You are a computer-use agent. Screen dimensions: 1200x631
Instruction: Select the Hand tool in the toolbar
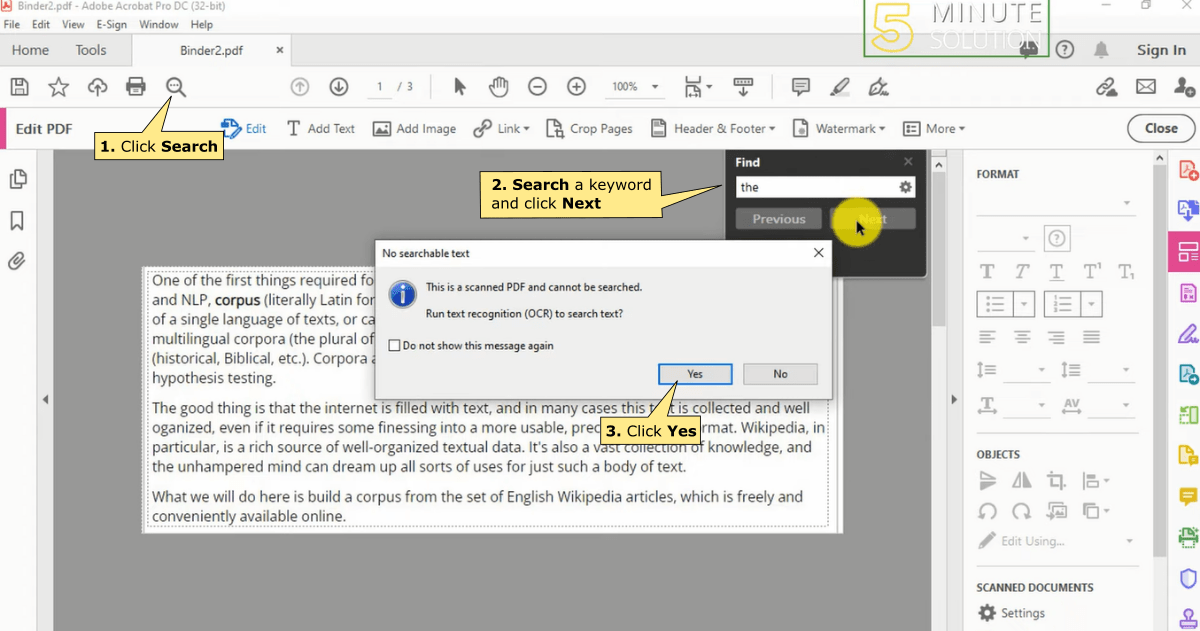(498, 87)
